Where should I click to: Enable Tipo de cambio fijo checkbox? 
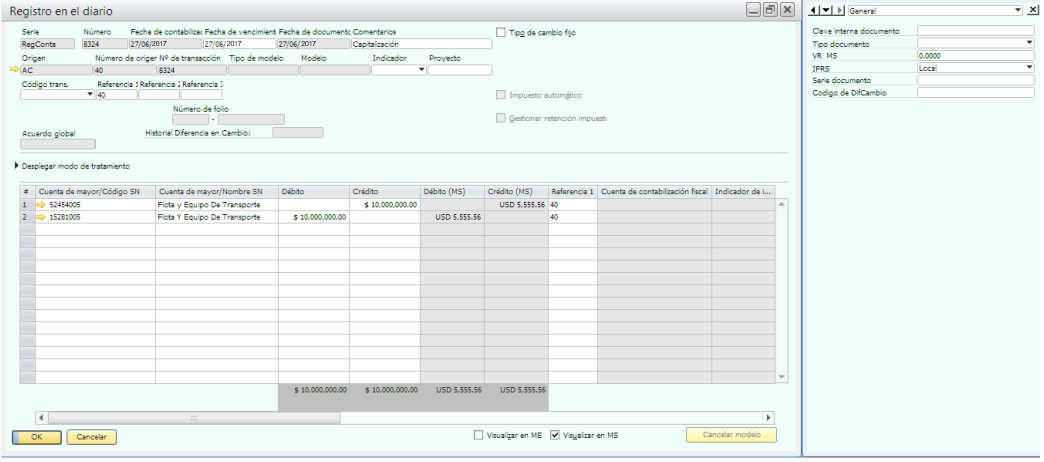(x=501, y=33)
